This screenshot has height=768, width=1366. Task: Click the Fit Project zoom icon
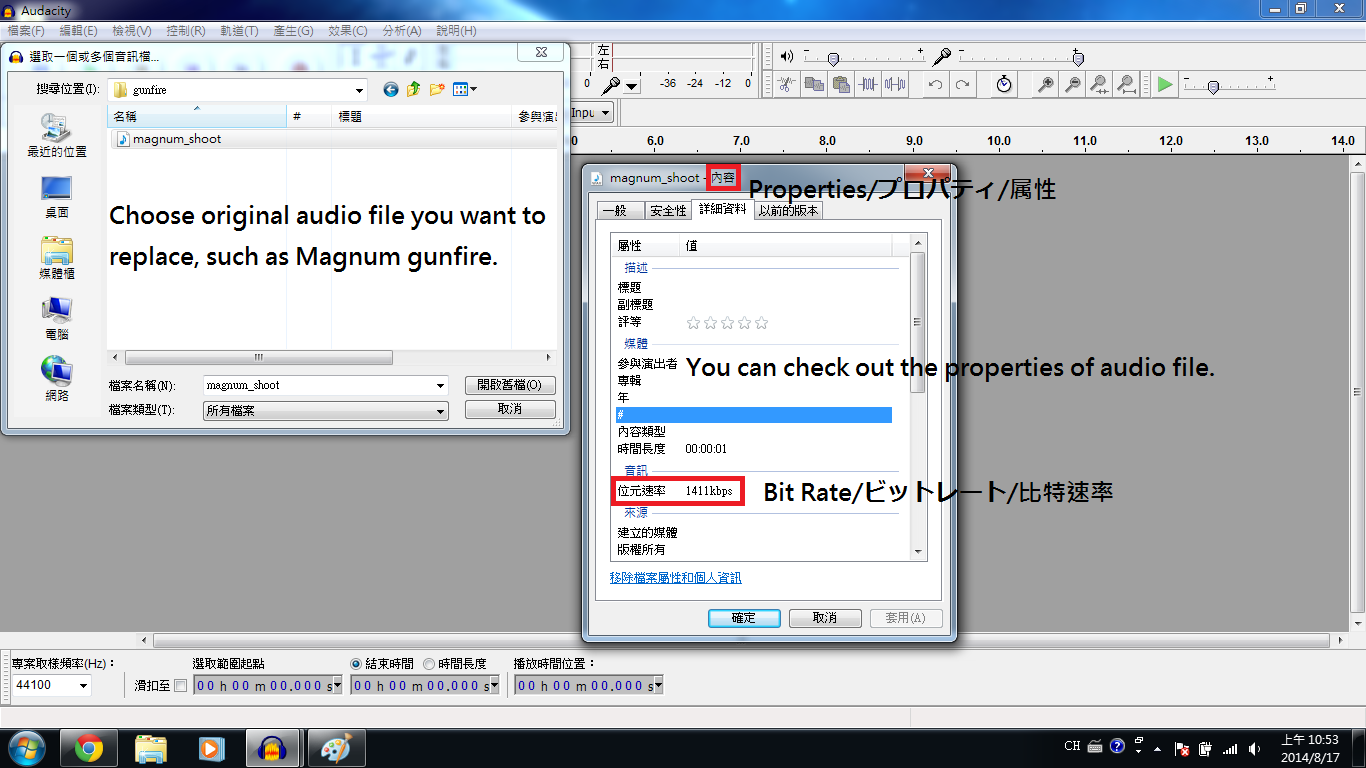[x=1126, y=85]
